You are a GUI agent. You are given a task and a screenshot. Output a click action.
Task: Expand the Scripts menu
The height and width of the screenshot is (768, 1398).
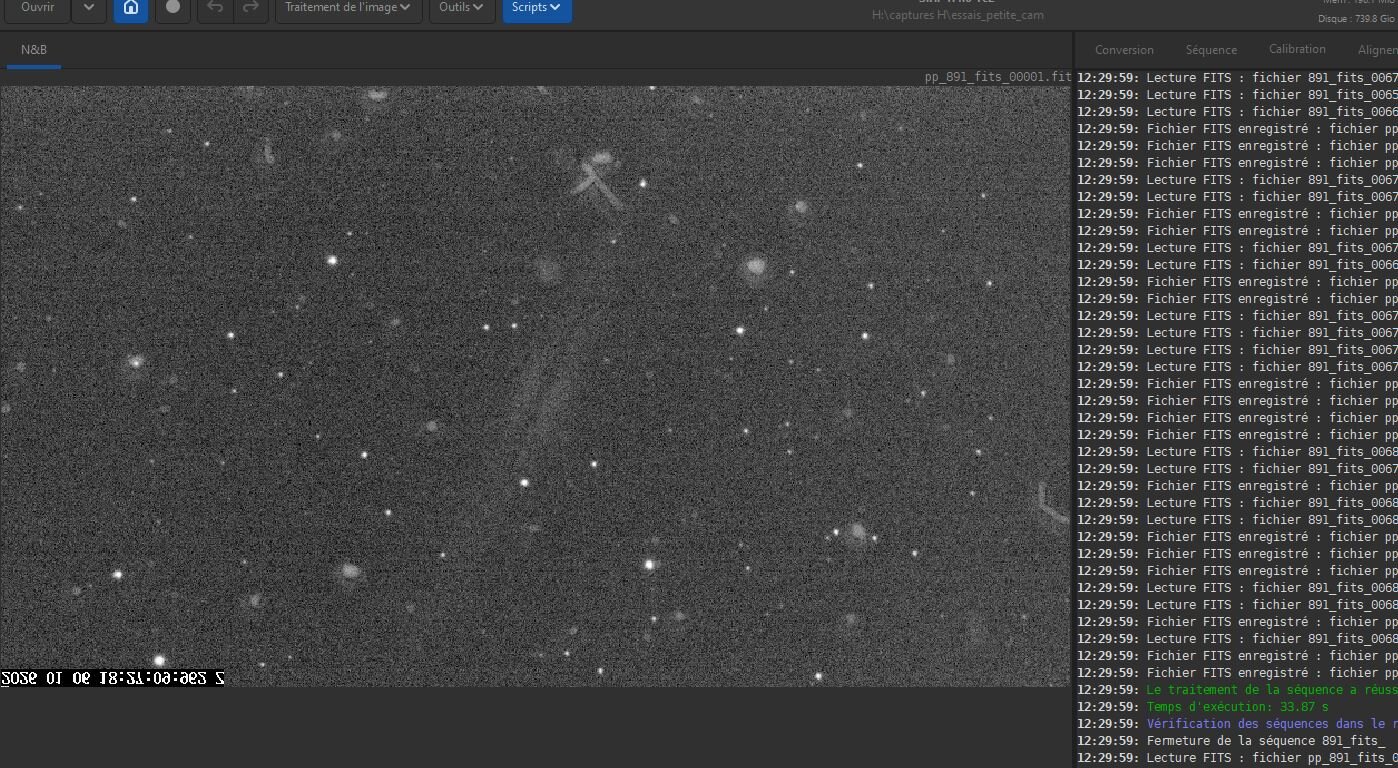(537, 8)
